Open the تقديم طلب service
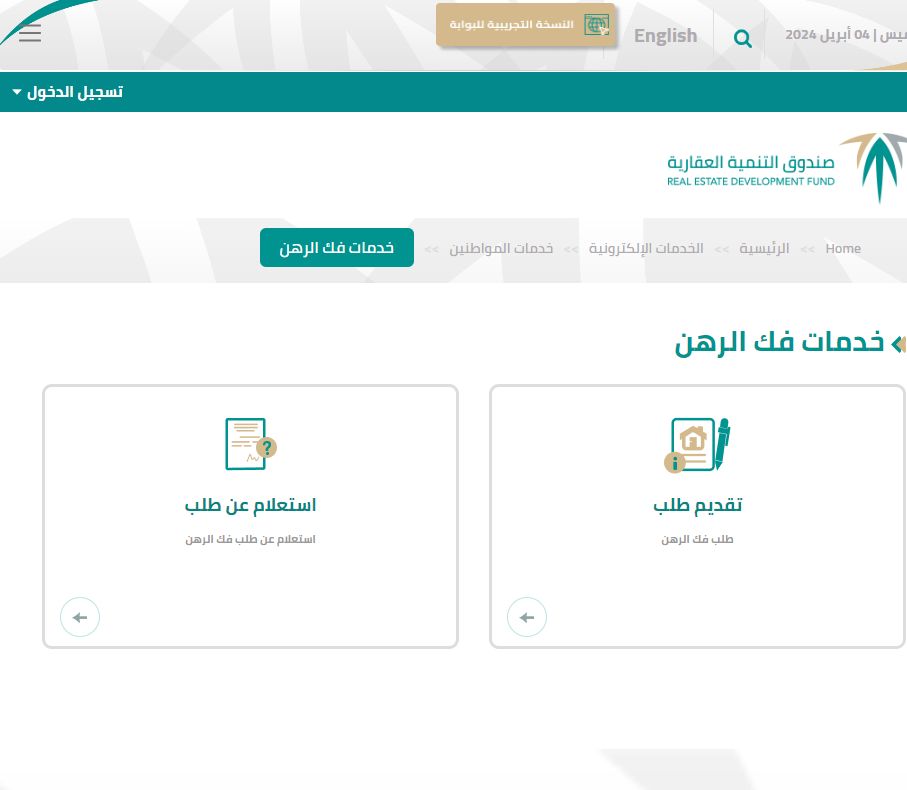Viewport: 907px width, 790px height. tap(697, 504)
